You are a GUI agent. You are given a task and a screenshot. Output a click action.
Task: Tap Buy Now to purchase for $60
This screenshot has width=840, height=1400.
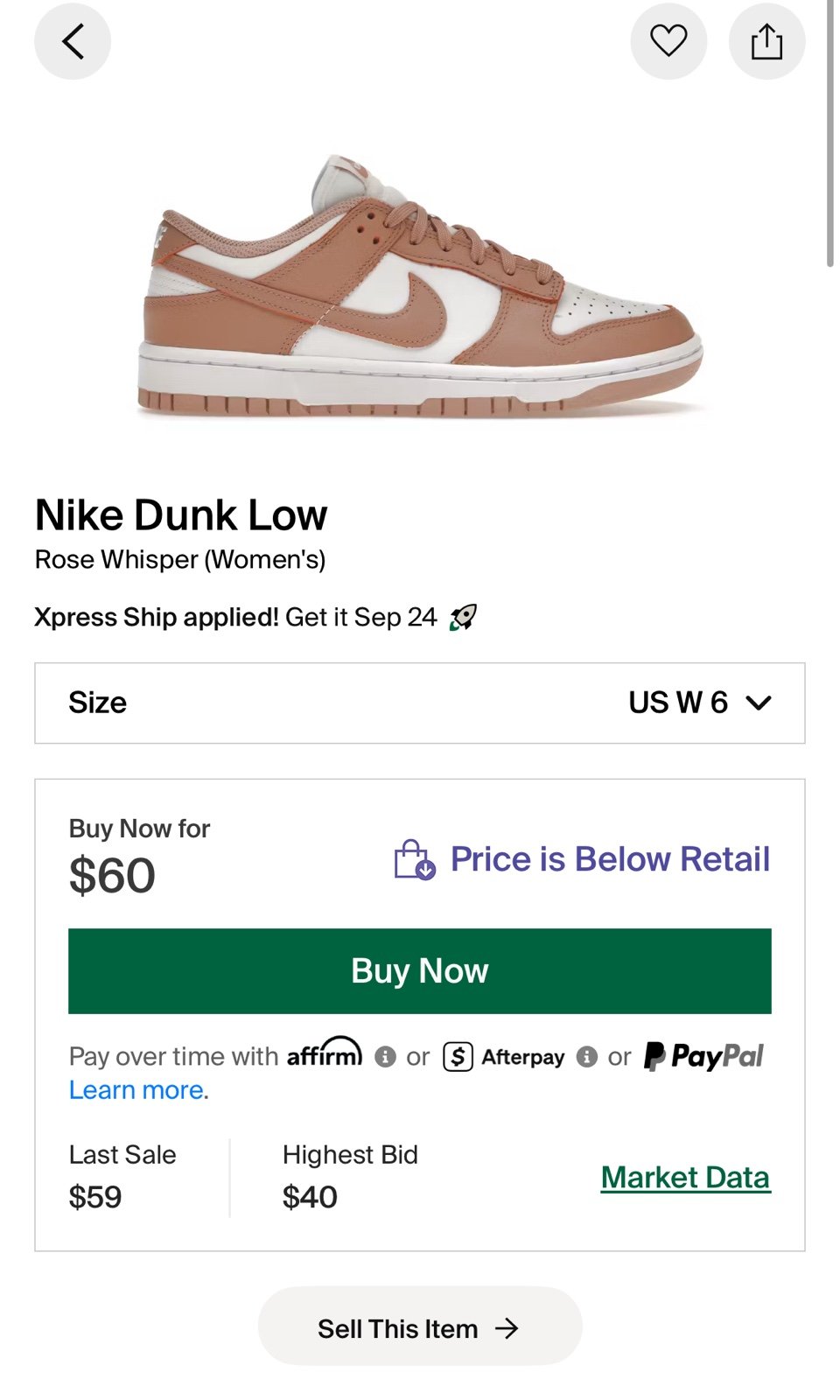[x=419, y=970]
